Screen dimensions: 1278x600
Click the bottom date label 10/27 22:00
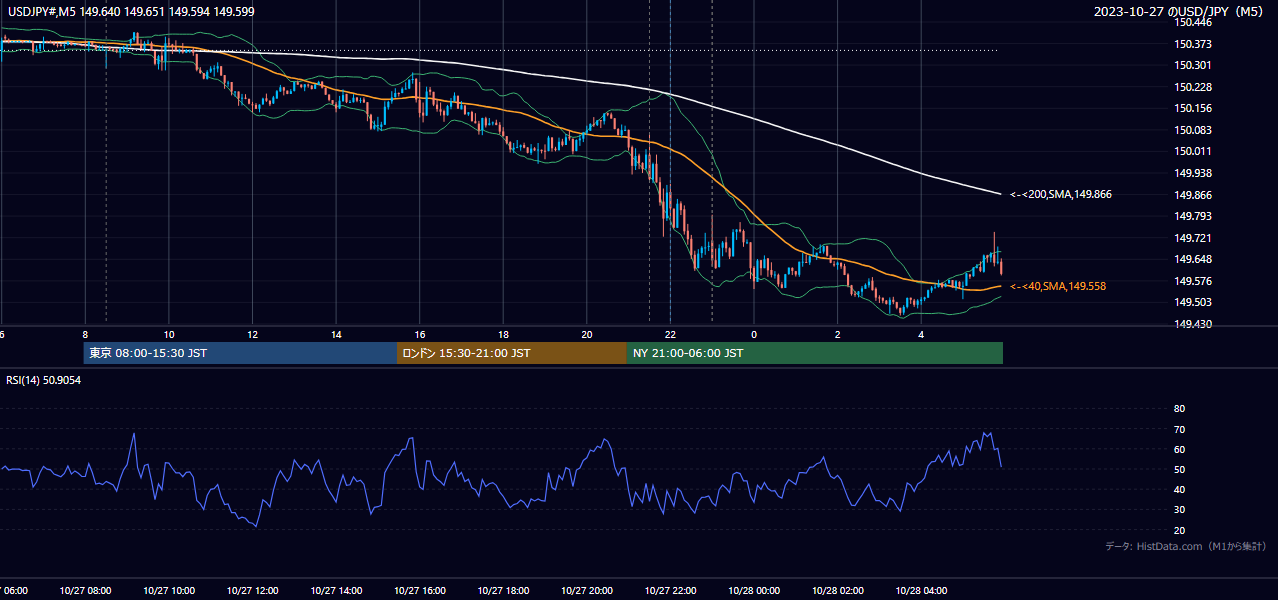pyautogui.click(x=670, y=591)
